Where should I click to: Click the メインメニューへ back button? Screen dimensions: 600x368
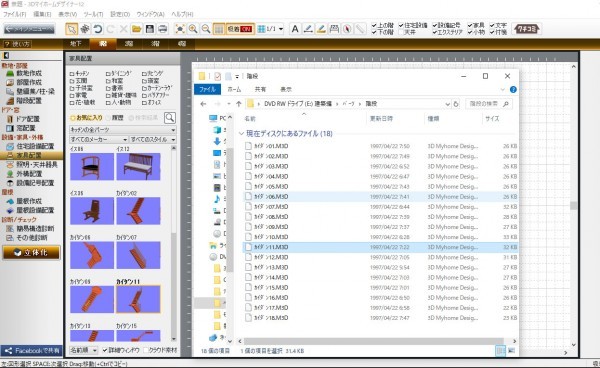pyautogui.click(x=29, y=29)
